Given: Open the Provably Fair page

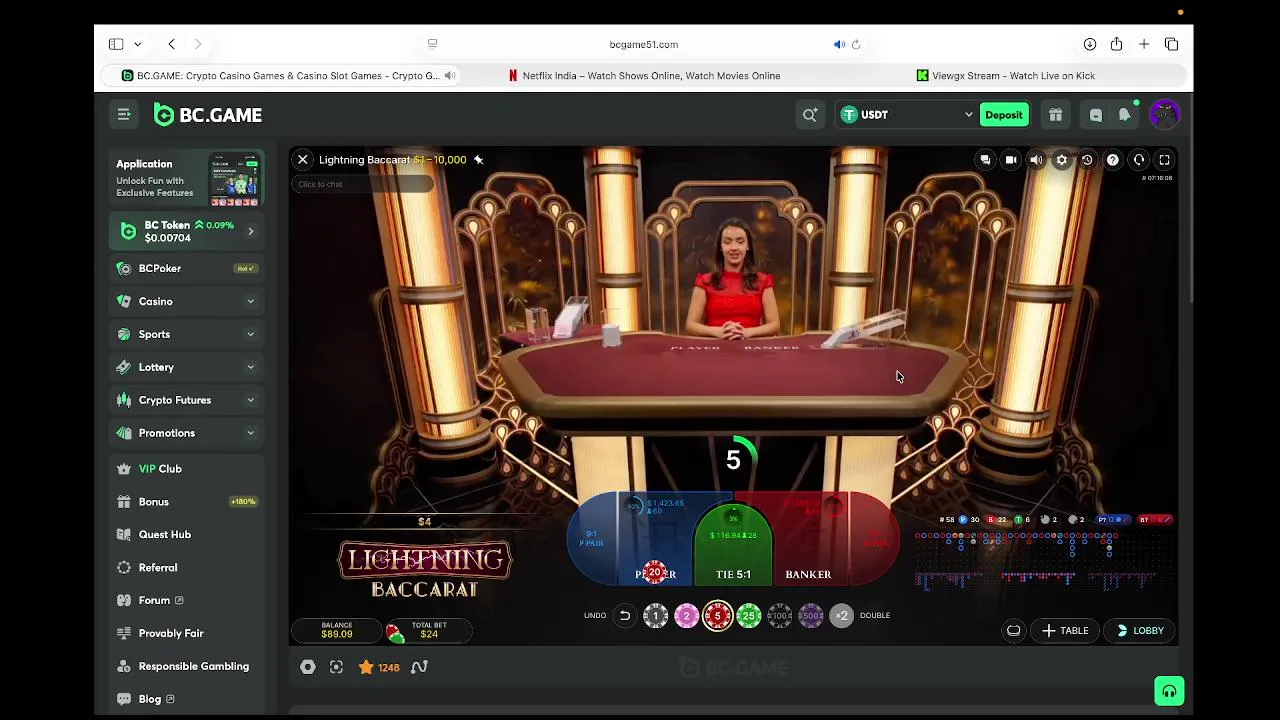Looking at the screenshot, I should point(186,634).
